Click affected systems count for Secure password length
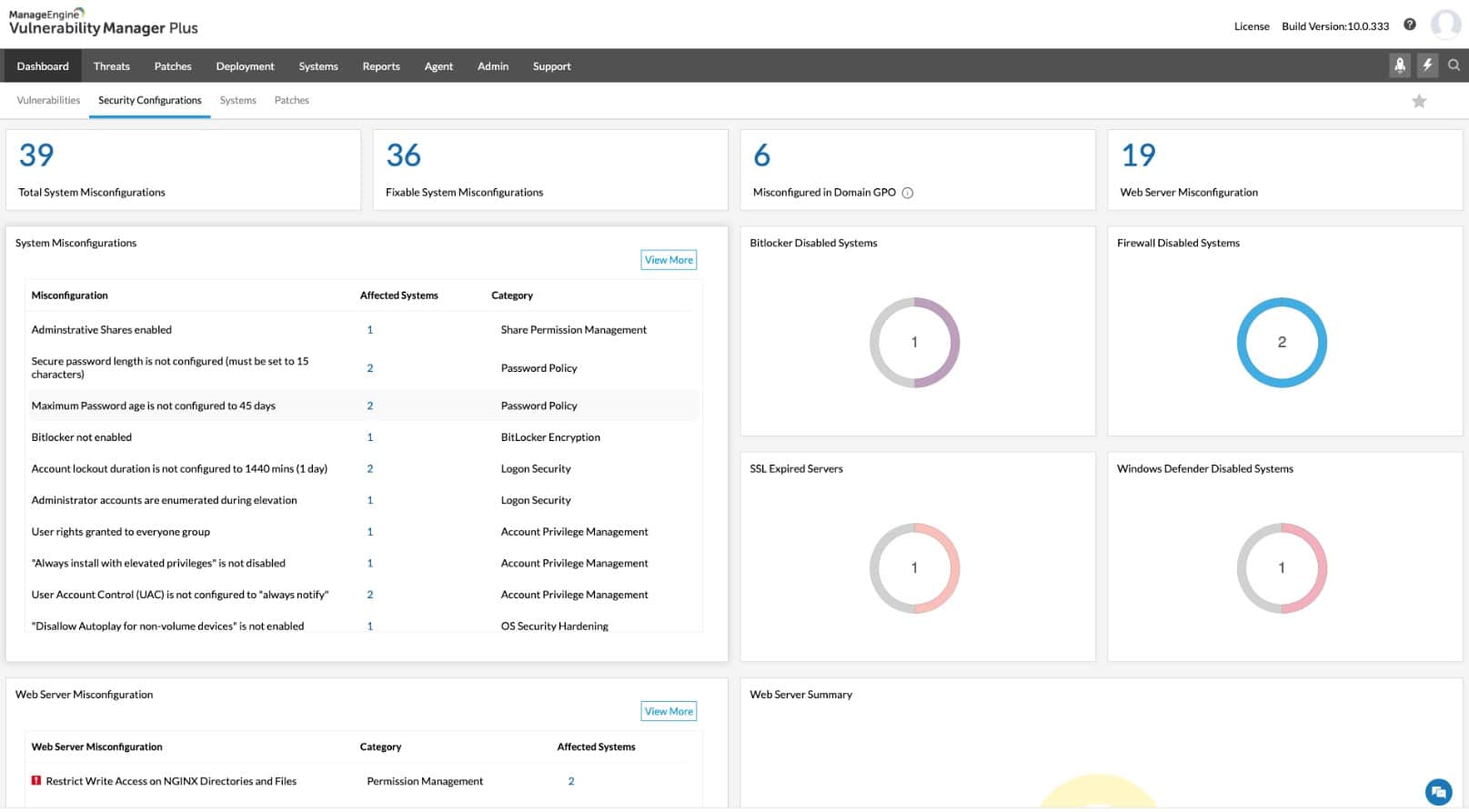This screenshot has width=1469, height=812. [x=370, y=368]
